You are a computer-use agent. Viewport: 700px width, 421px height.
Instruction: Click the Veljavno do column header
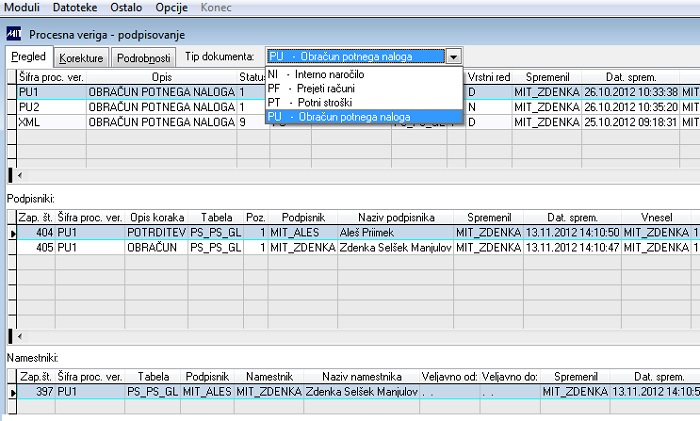[x=510, y=376]
